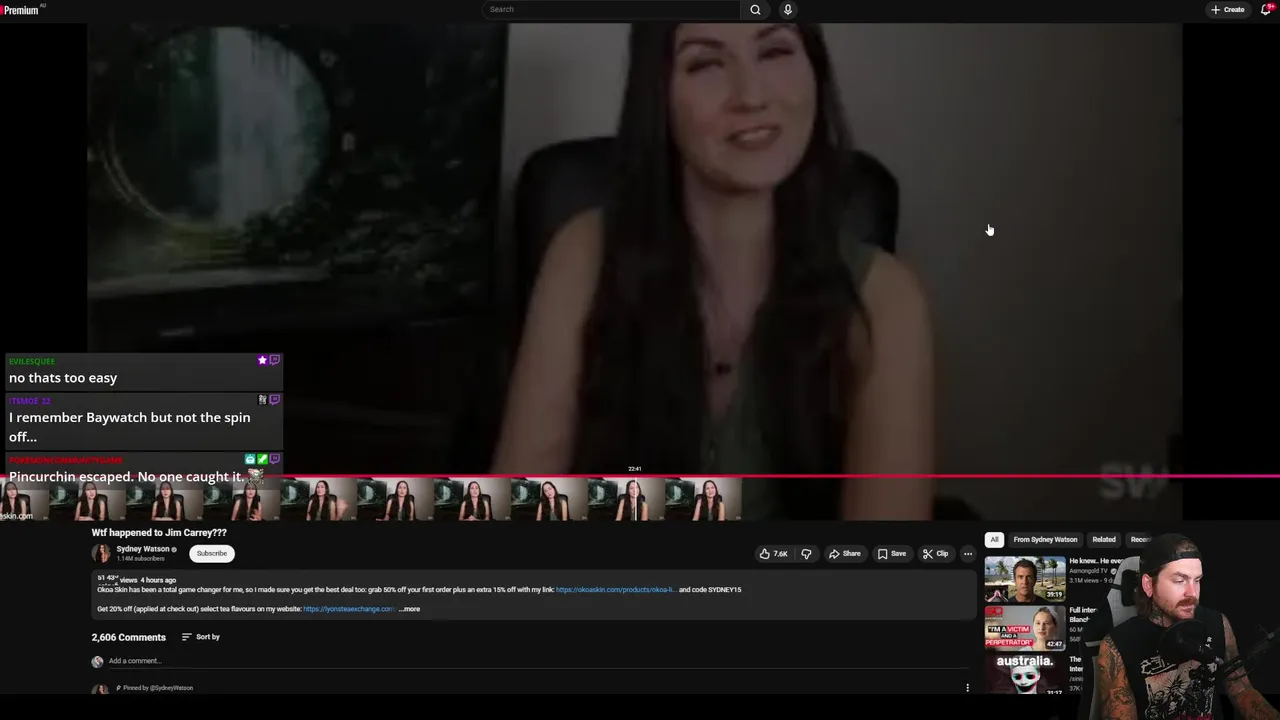This screenshot has width=1280, height=720.
Task: Open the notifications bell
Action: pyautogui.click(x=1266, y=10)
